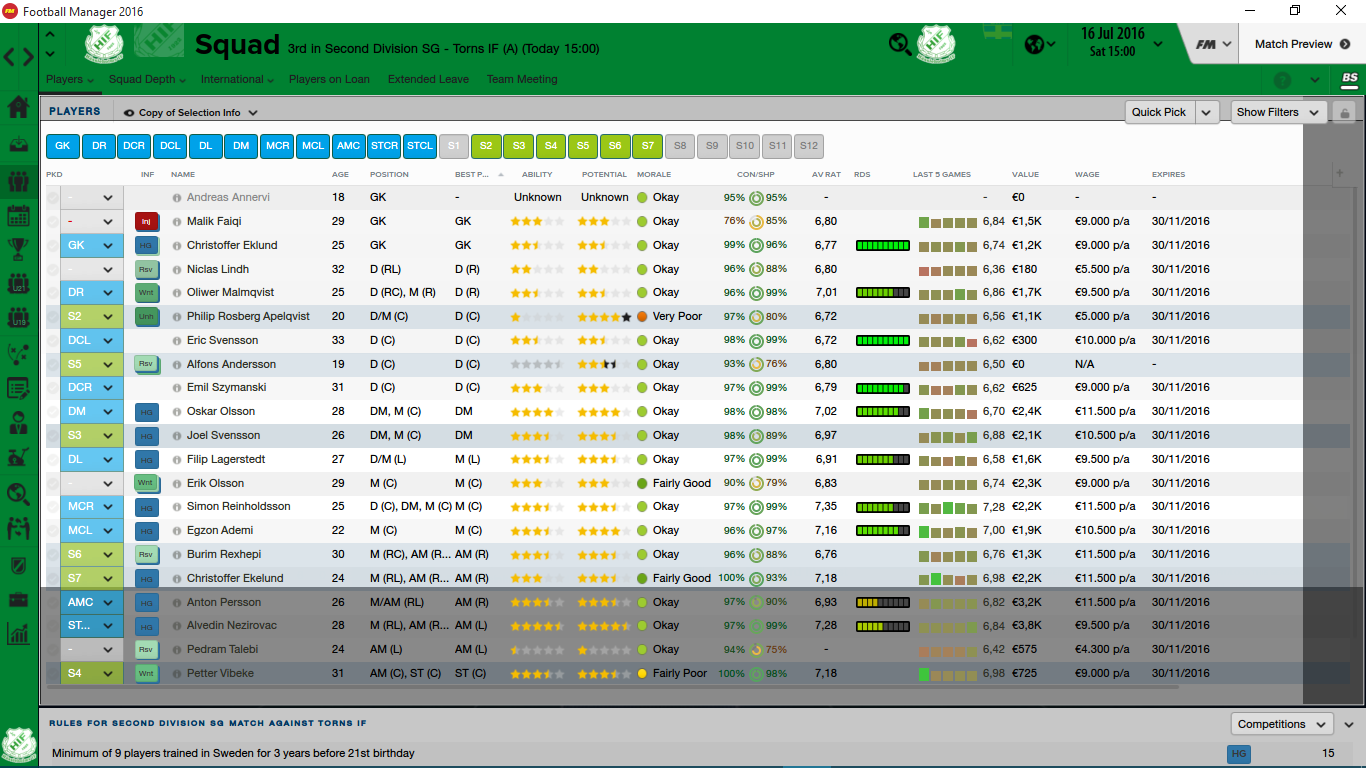Image resolution: width=1366 pixels, height=768 pixels.
Task: Tick the selection circle for Eric Svensson
Action: (53, 341)
